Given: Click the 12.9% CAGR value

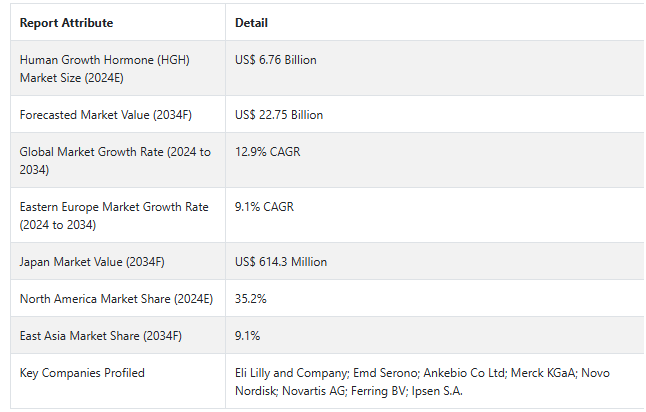Looking at the screenshot, I should pyautogui.click(x=267, y=152).
